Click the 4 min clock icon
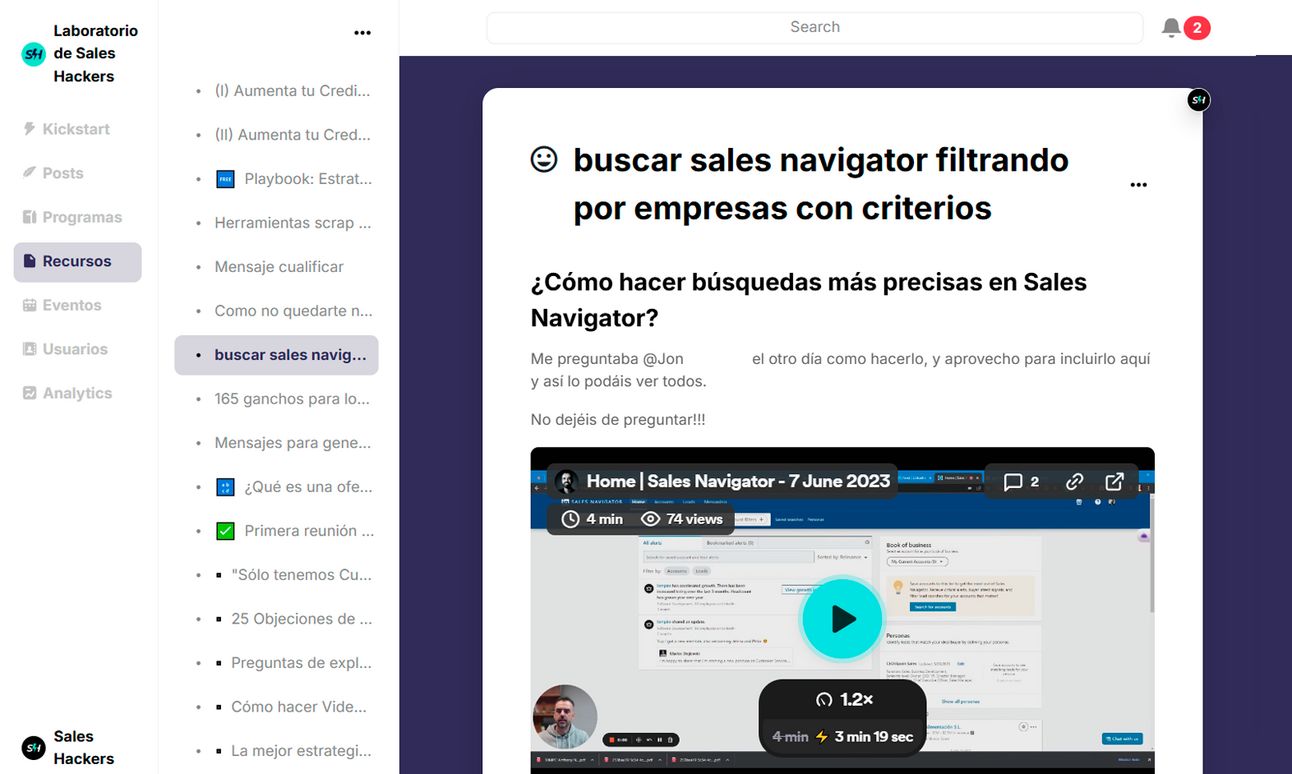Screen dimensions: 1292x774 coord(571,519)
